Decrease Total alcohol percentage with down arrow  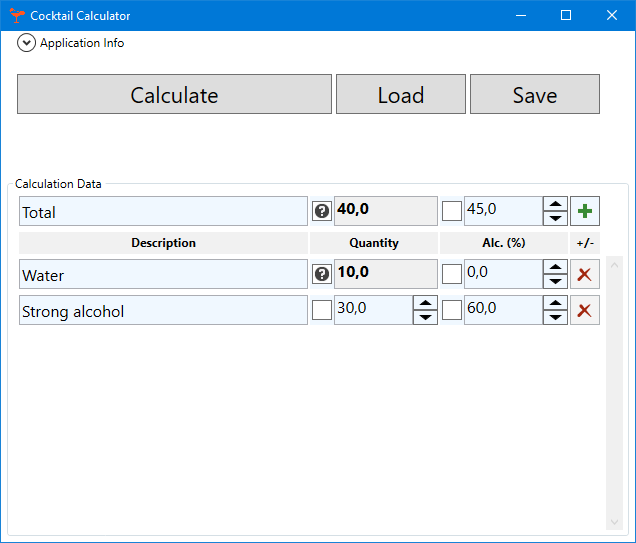pyautogui.click(x=555, y=218)
